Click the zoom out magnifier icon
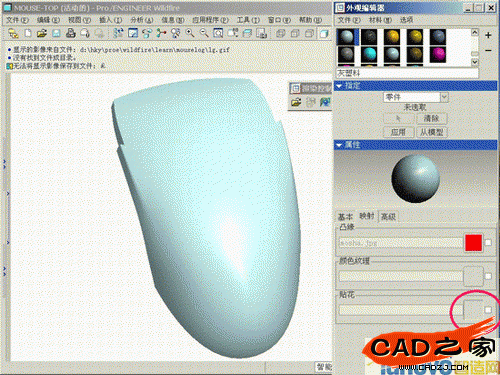 204,33
